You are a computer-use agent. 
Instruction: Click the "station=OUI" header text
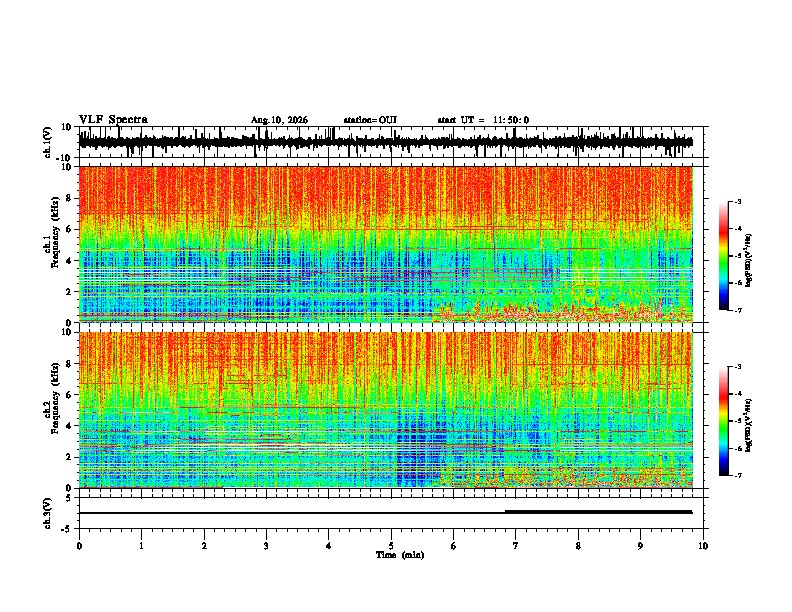(x=370, y=120)
